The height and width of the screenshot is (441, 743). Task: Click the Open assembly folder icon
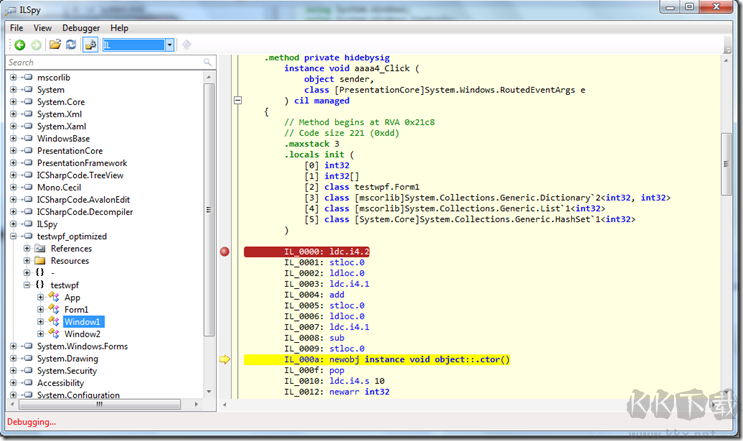click(x=55, y=45)
